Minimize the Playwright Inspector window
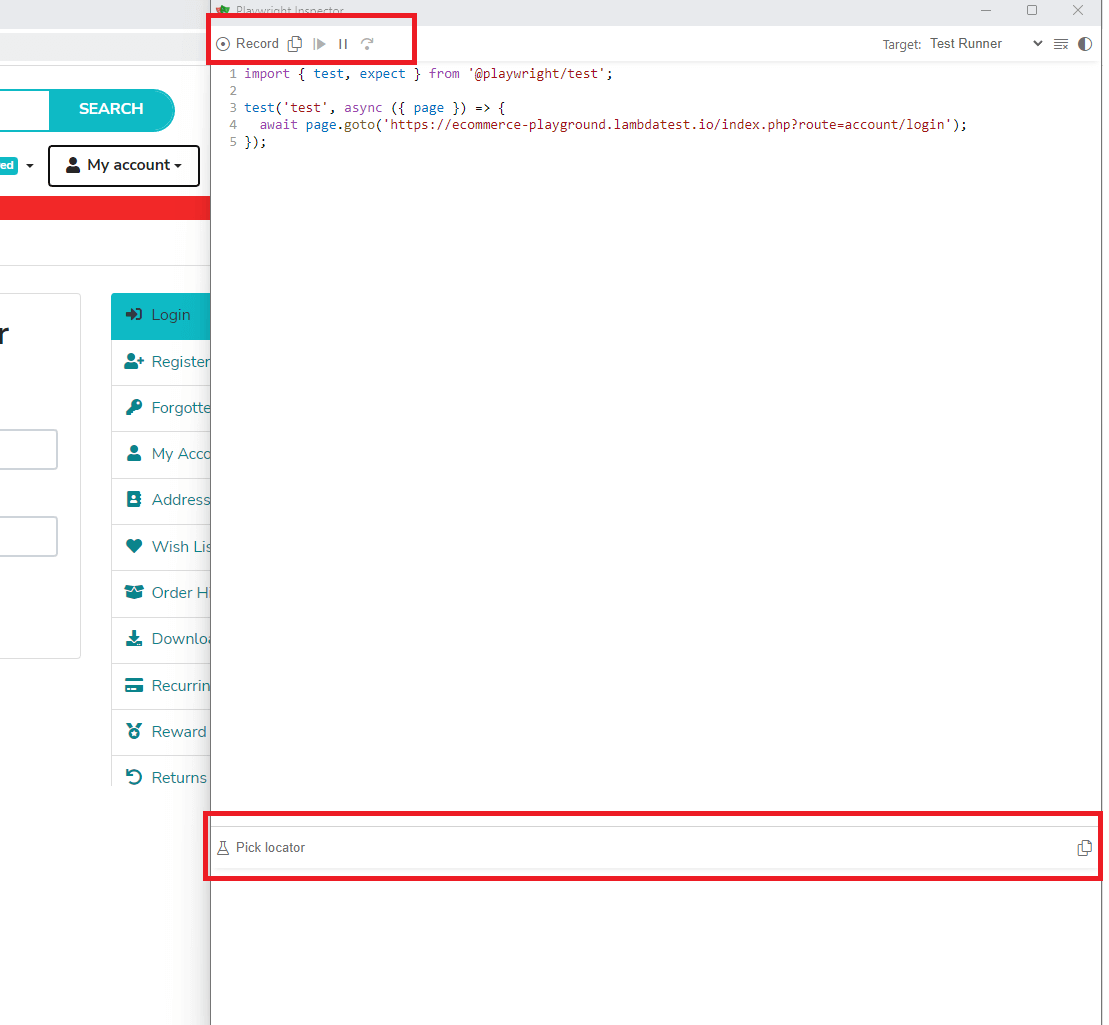Image resolution: width=1109 pixels, height=1025 pixels. pyautogui.click(x=986, y=10)
